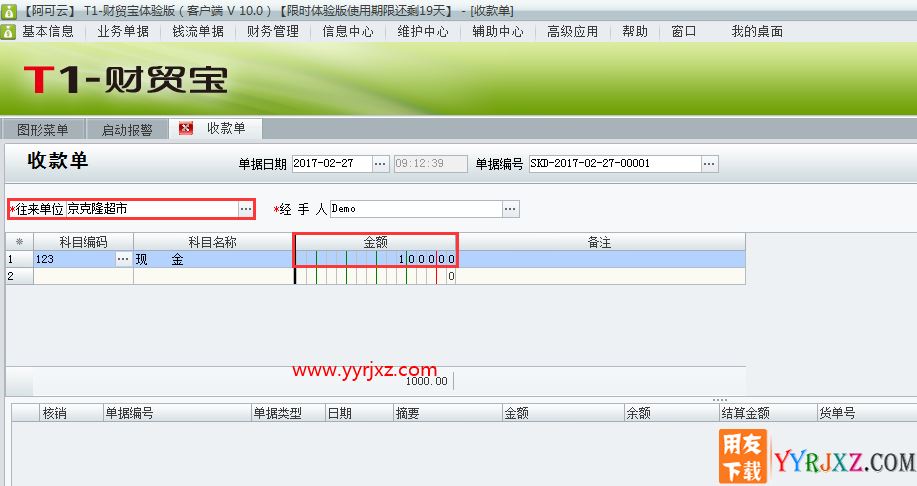917x486 pixels.
Task: Click the asterisk grid corner header
Action: (x=19, y=242)
